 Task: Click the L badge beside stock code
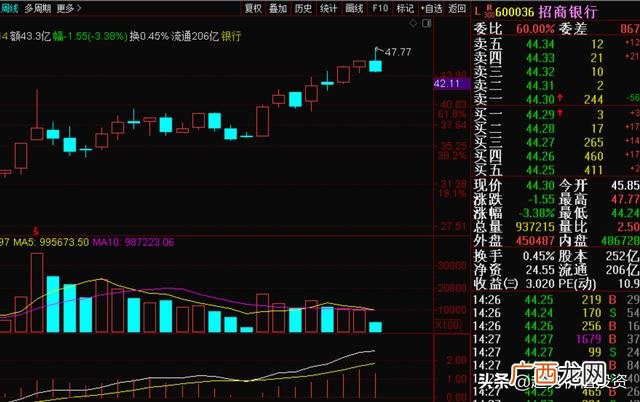coord(477,11)
